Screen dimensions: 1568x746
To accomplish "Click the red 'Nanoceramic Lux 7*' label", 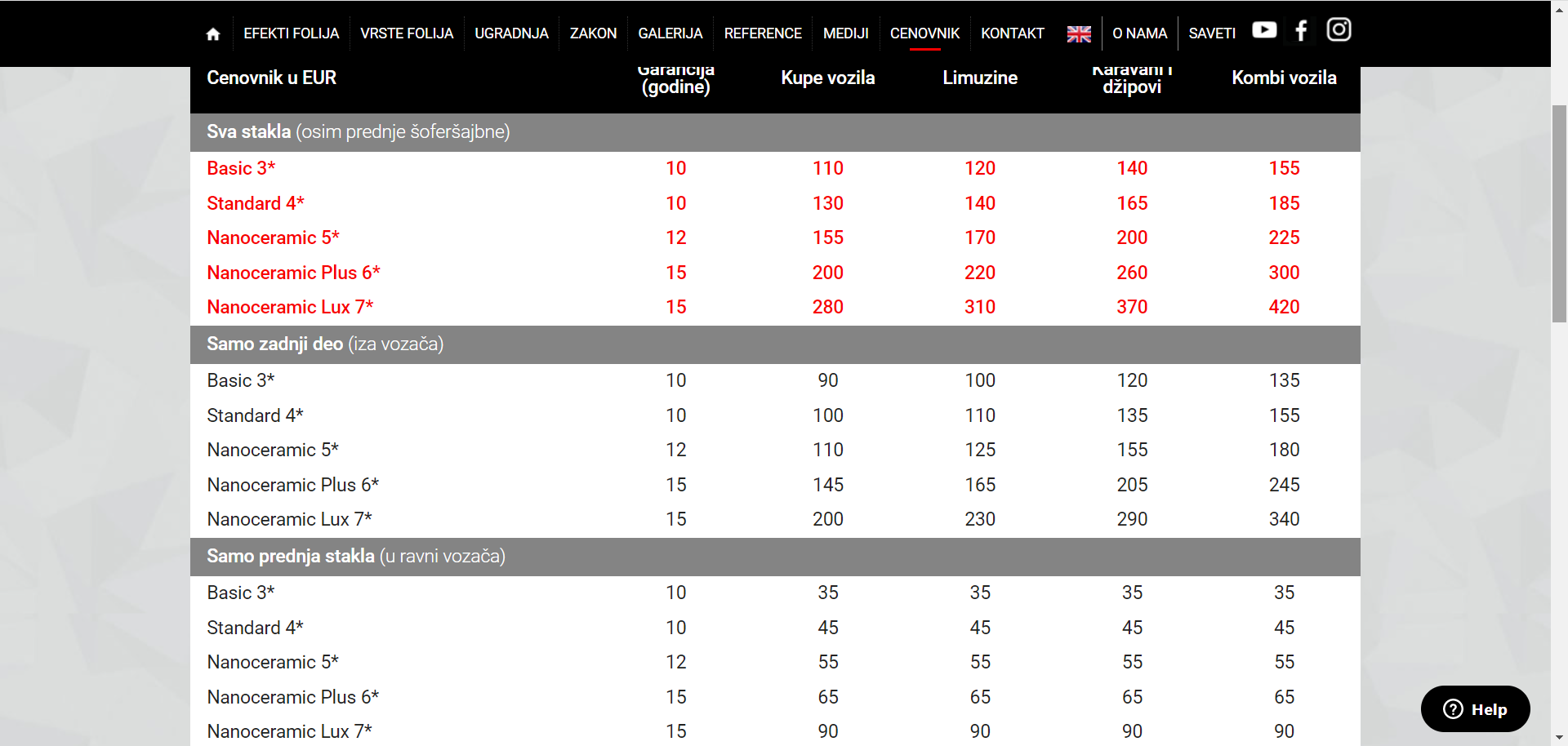I will tap(290, 307).
